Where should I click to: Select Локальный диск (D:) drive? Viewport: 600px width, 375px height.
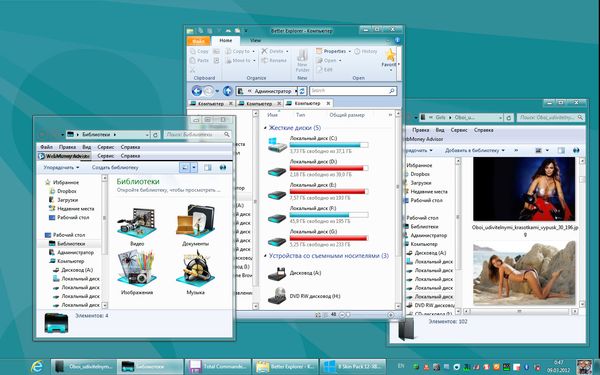click(318, 168)
